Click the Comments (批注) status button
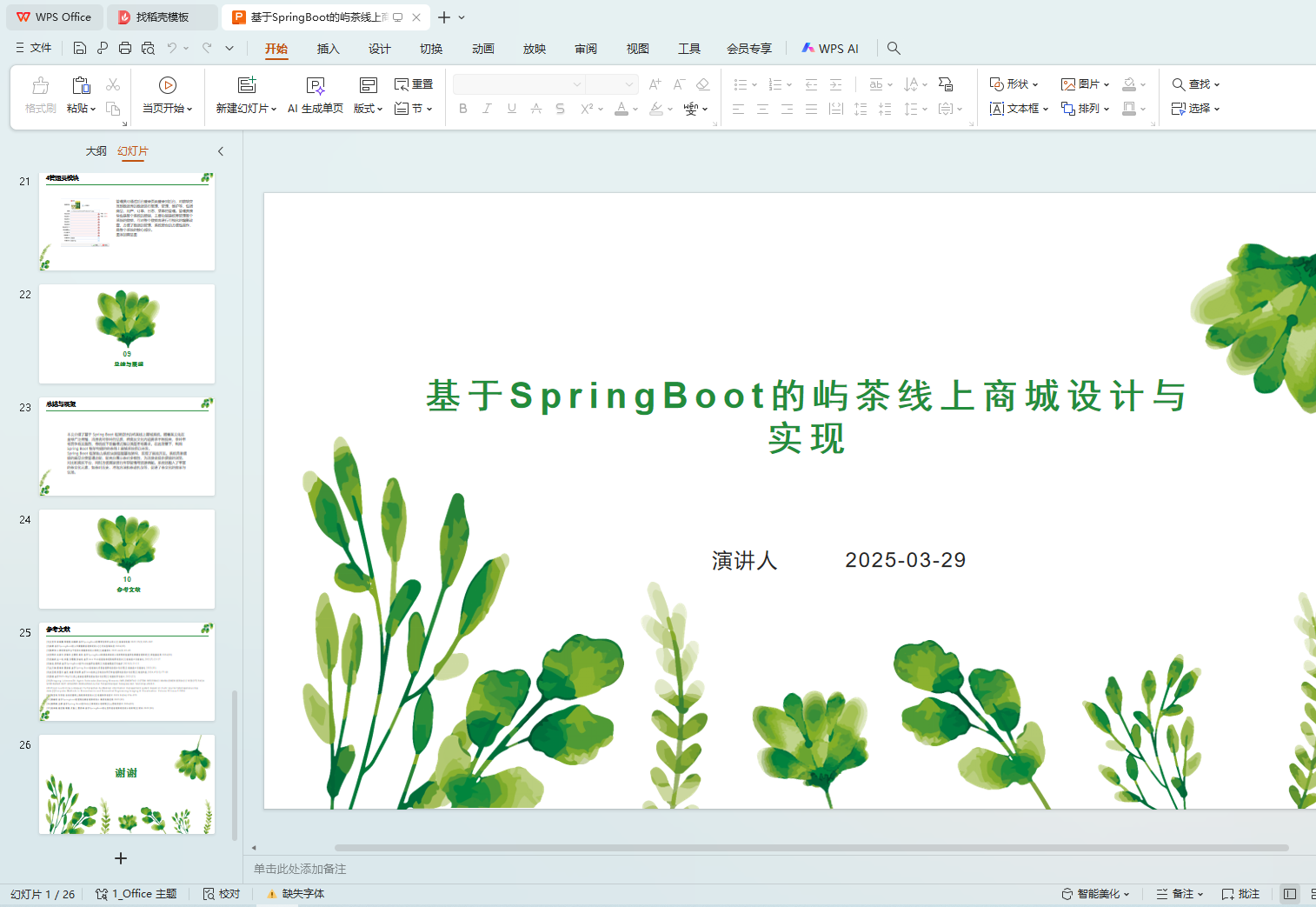 1240,894
